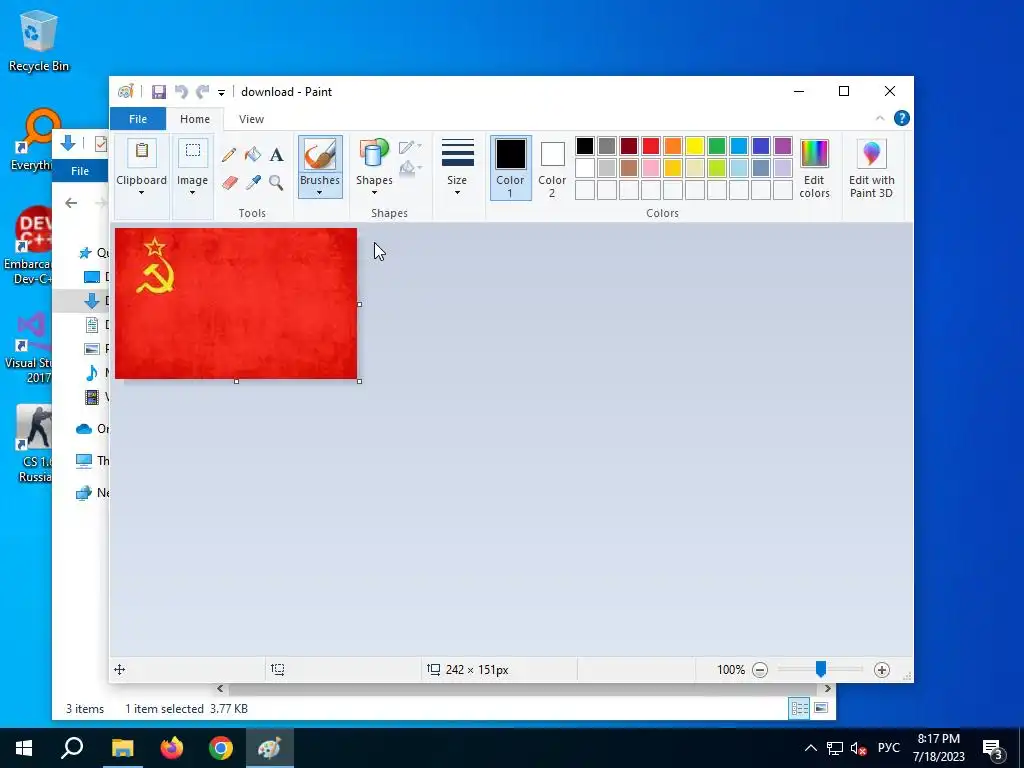This screenshot has width=1024, height=768.
Task: Pick the green color swatch
Action: pos(716,146)
